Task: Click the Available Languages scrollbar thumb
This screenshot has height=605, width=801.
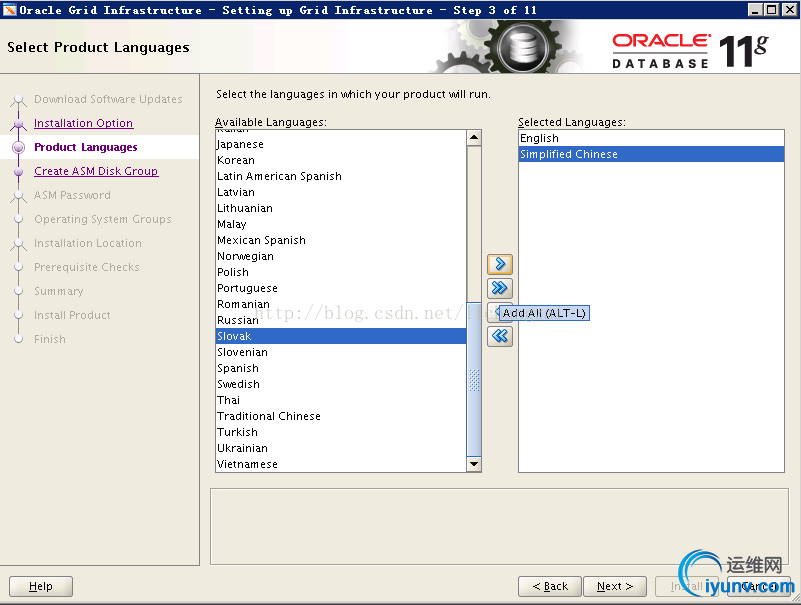Action: coord(474,378)
